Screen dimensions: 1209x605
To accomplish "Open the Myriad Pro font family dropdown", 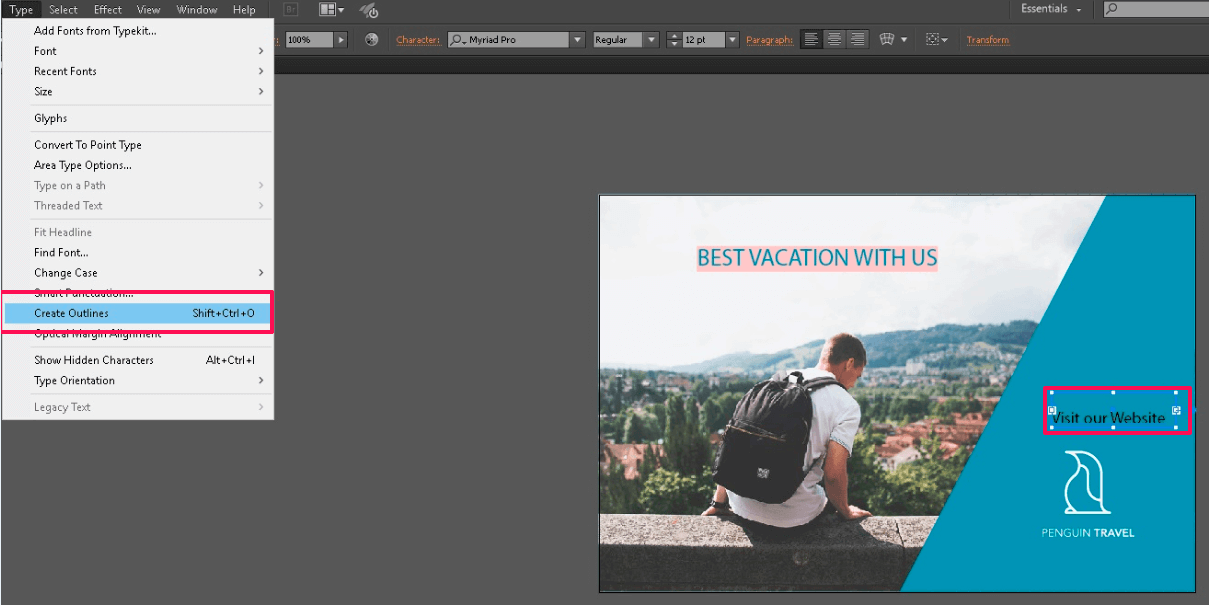I will (x=578, y=40).
